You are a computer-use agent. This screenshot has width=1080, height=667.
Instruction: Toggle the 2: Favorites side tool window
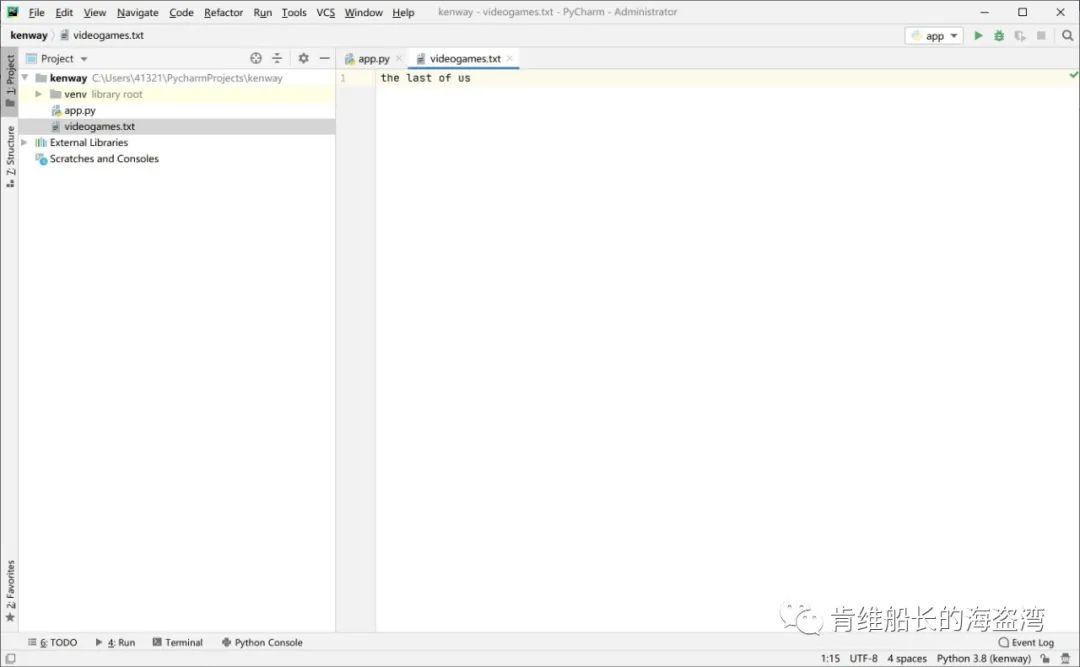[x=10, y=591]
